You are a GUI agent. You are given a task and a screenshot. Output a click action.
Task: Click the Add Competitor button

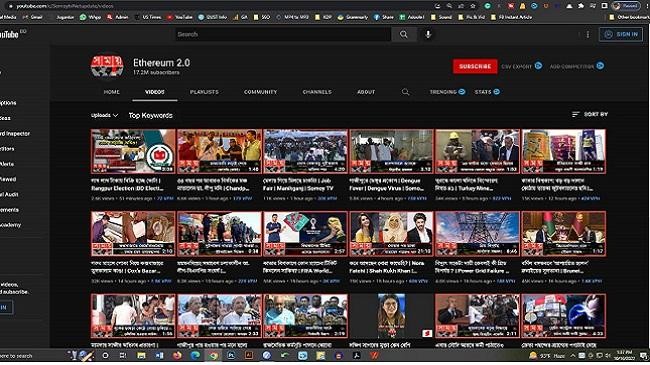[x=577, y=66]
